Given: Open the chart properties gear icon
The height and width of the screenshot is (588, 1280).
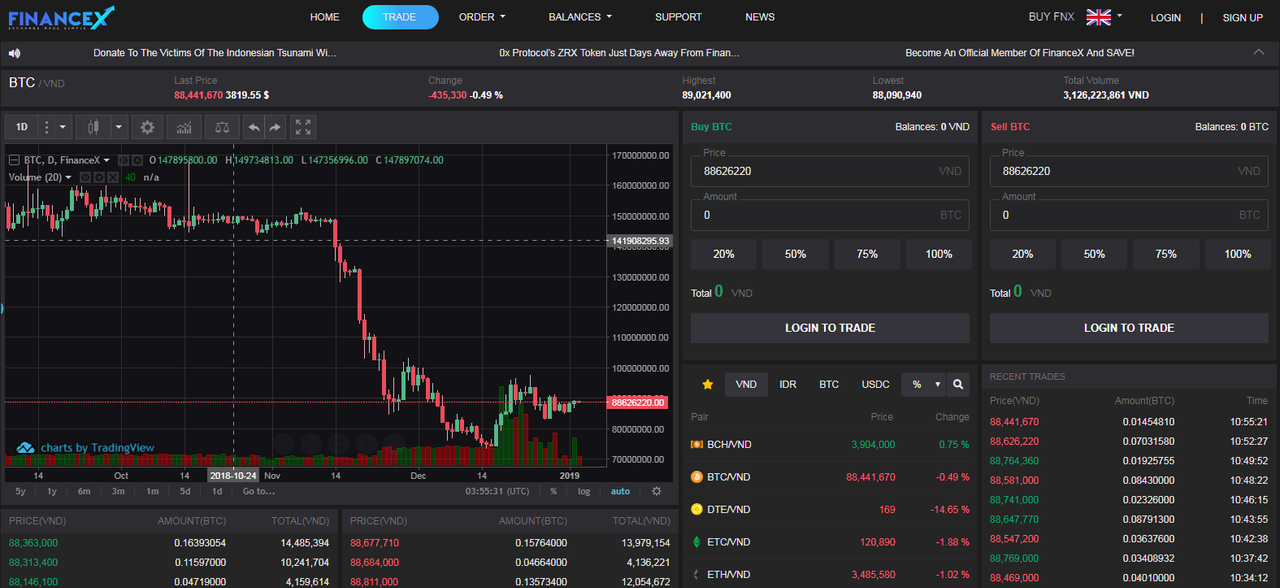Looking at the screenshot, I should coord(147,127).
